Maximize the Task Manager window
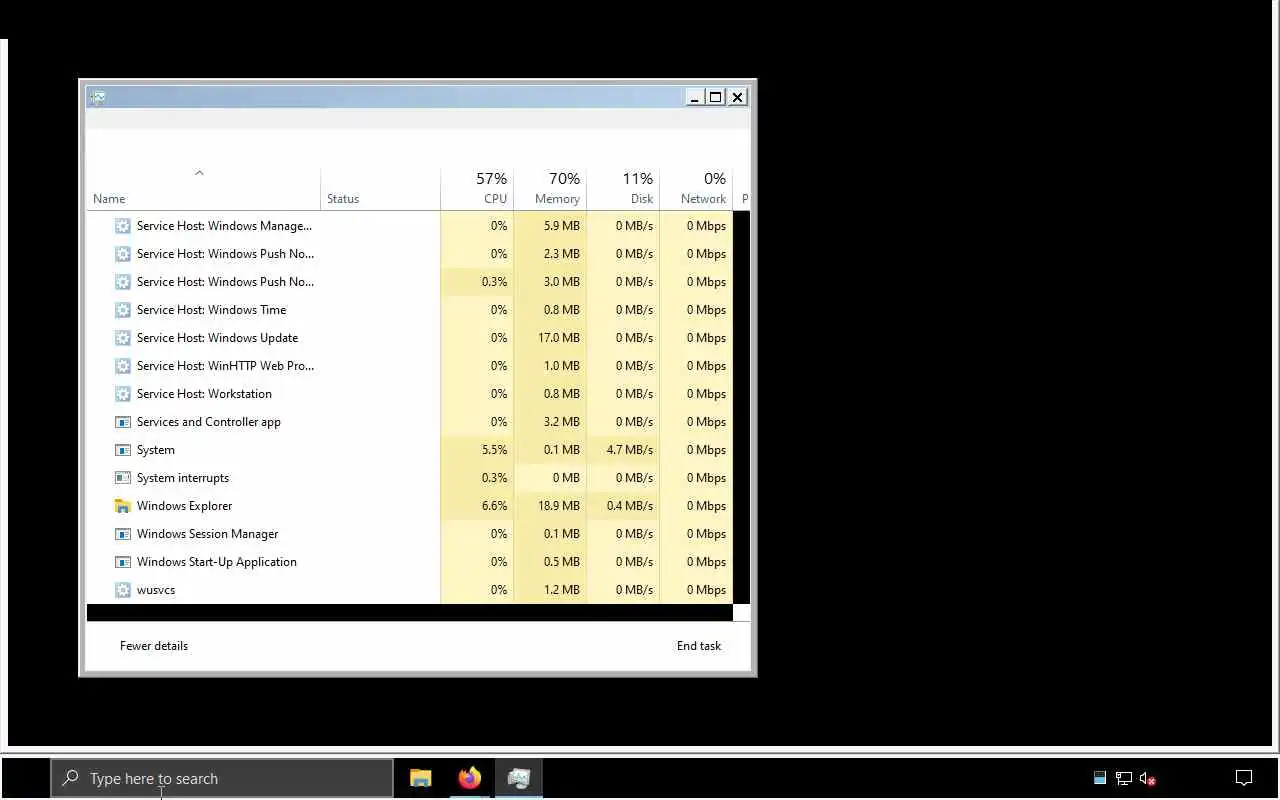 716,97
